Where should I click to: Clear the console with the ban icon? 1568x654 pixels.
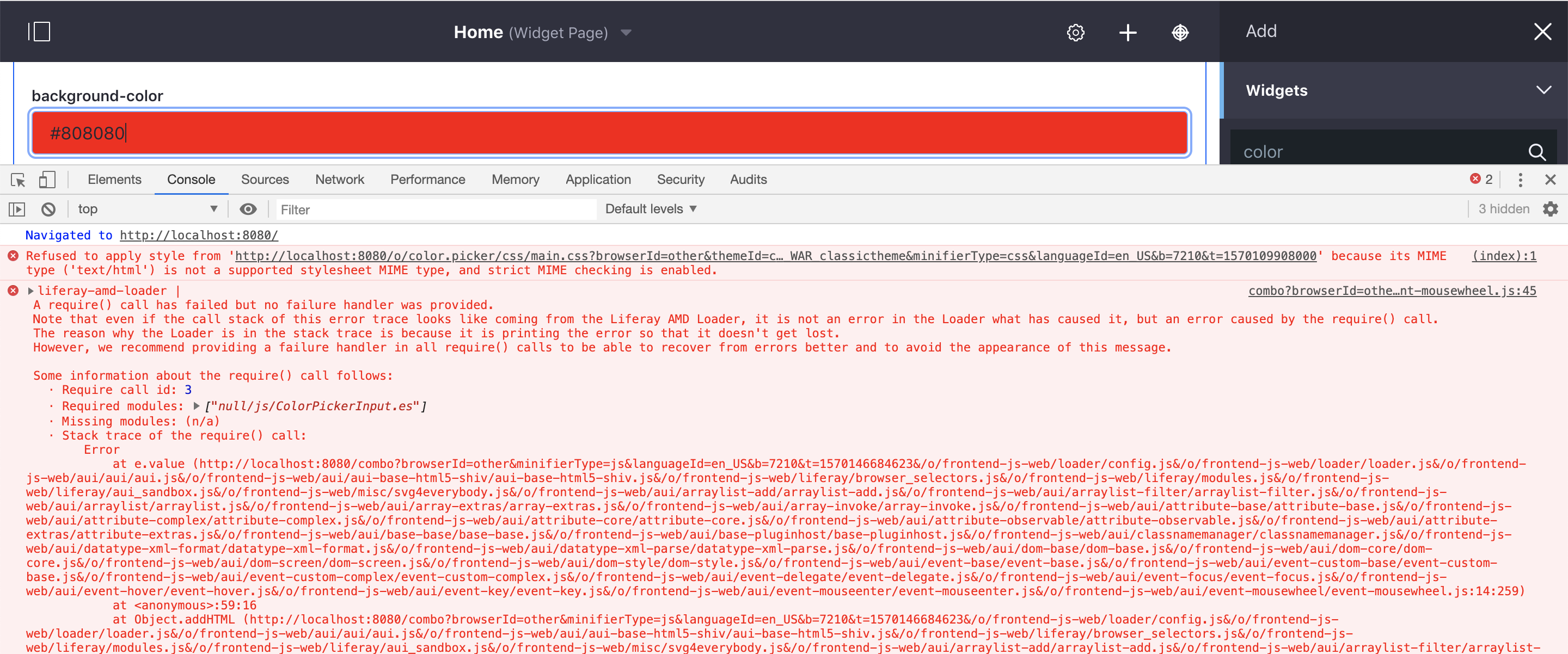[48, 209]
